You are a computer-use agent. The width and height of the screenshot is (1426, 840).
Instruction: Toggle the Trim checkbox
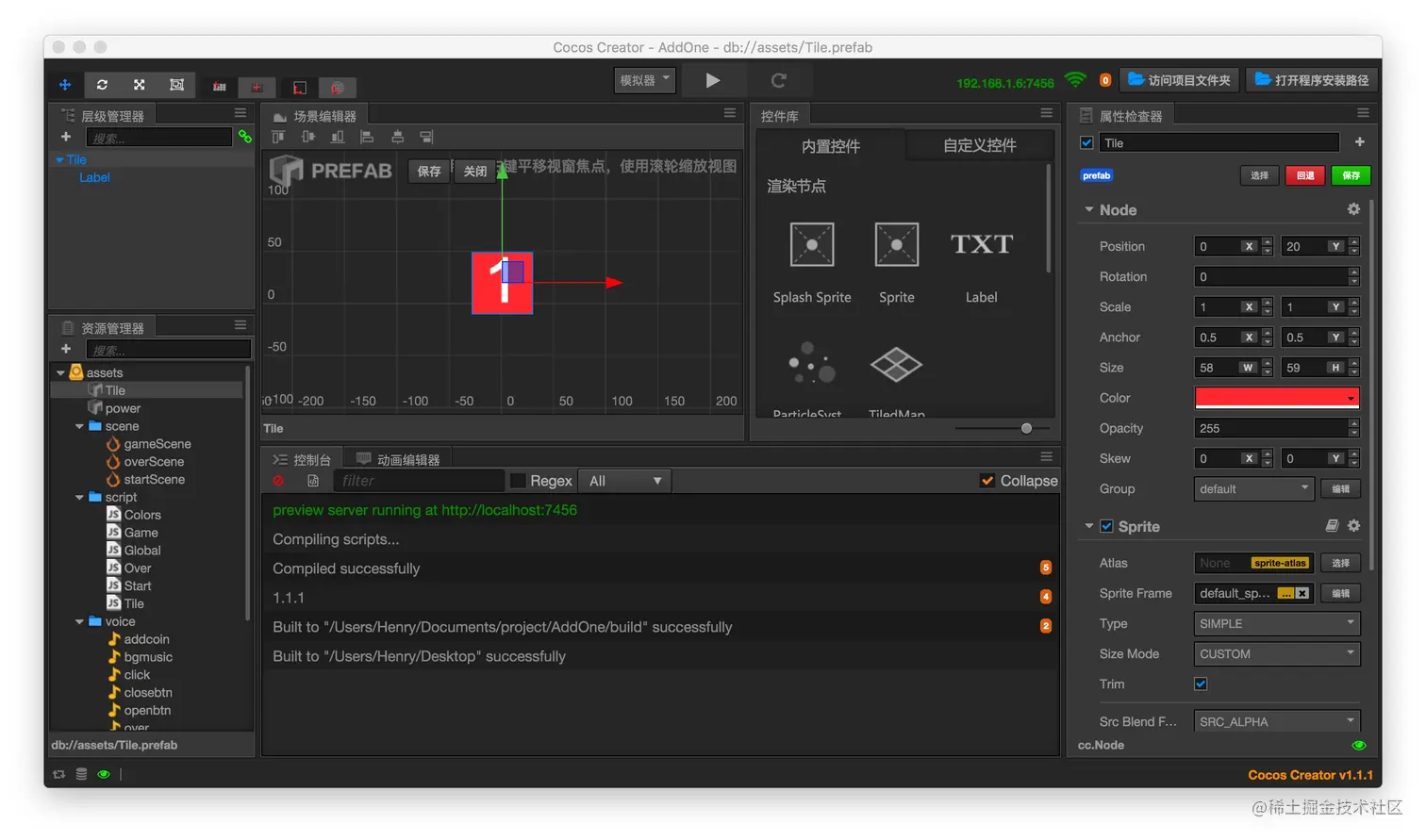(1201, 684)
